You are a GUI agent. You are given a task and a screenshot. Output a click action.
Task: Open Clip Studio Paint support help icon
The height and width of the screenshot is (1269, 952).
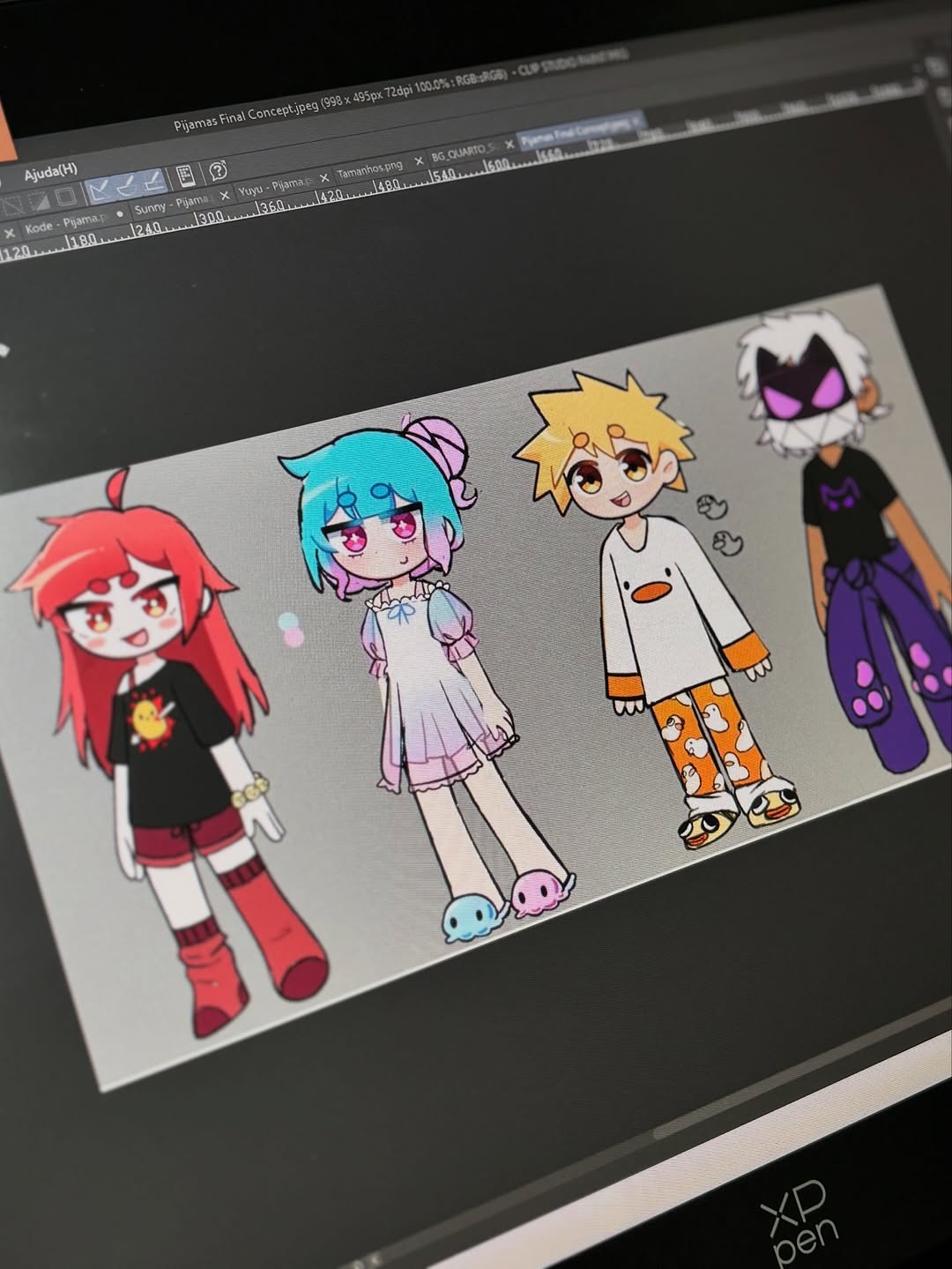pos(218,169)
